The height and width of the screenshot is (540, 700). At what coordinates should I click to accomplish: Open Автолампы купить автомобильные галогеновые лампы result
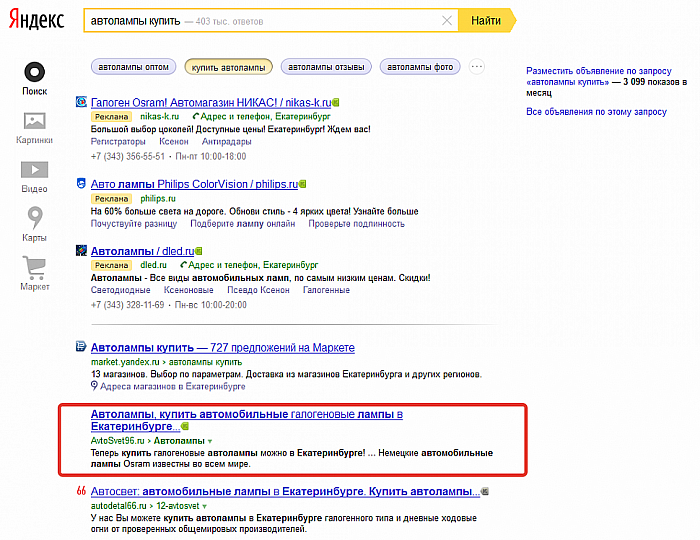246,420
